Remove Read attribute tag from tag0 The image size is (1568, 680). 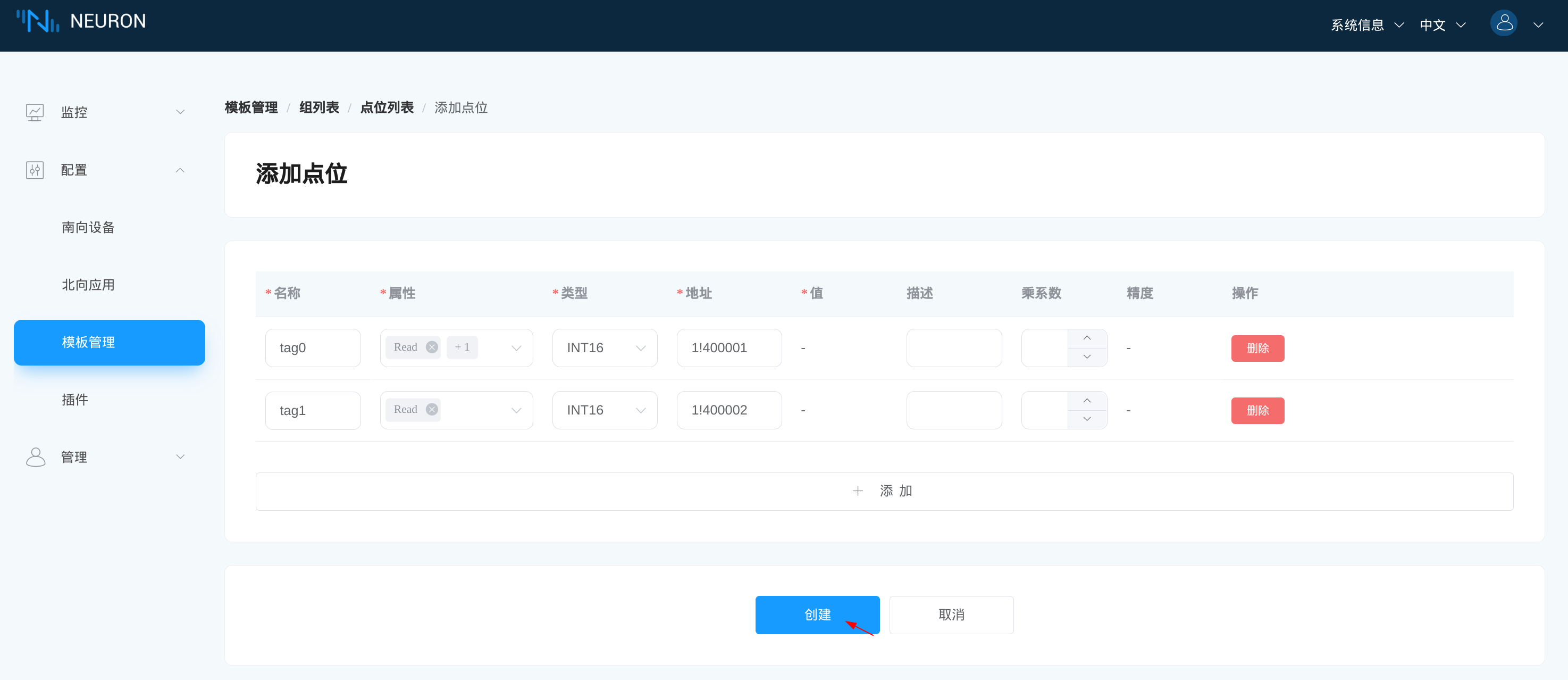(432, 347)
